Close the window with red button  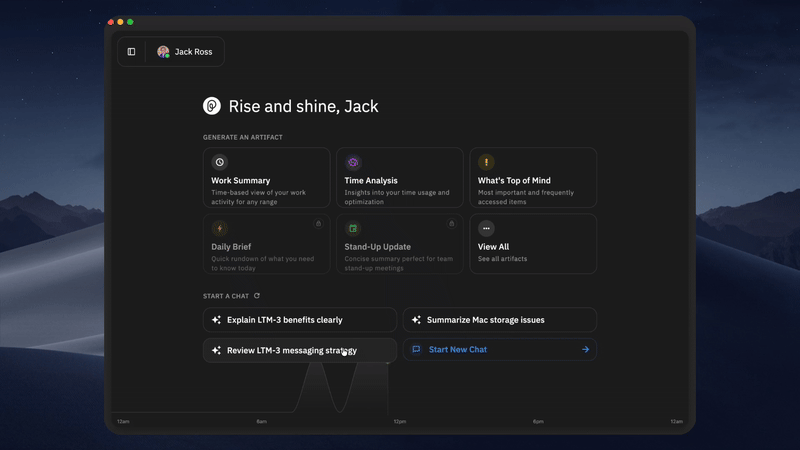[111, 22]
